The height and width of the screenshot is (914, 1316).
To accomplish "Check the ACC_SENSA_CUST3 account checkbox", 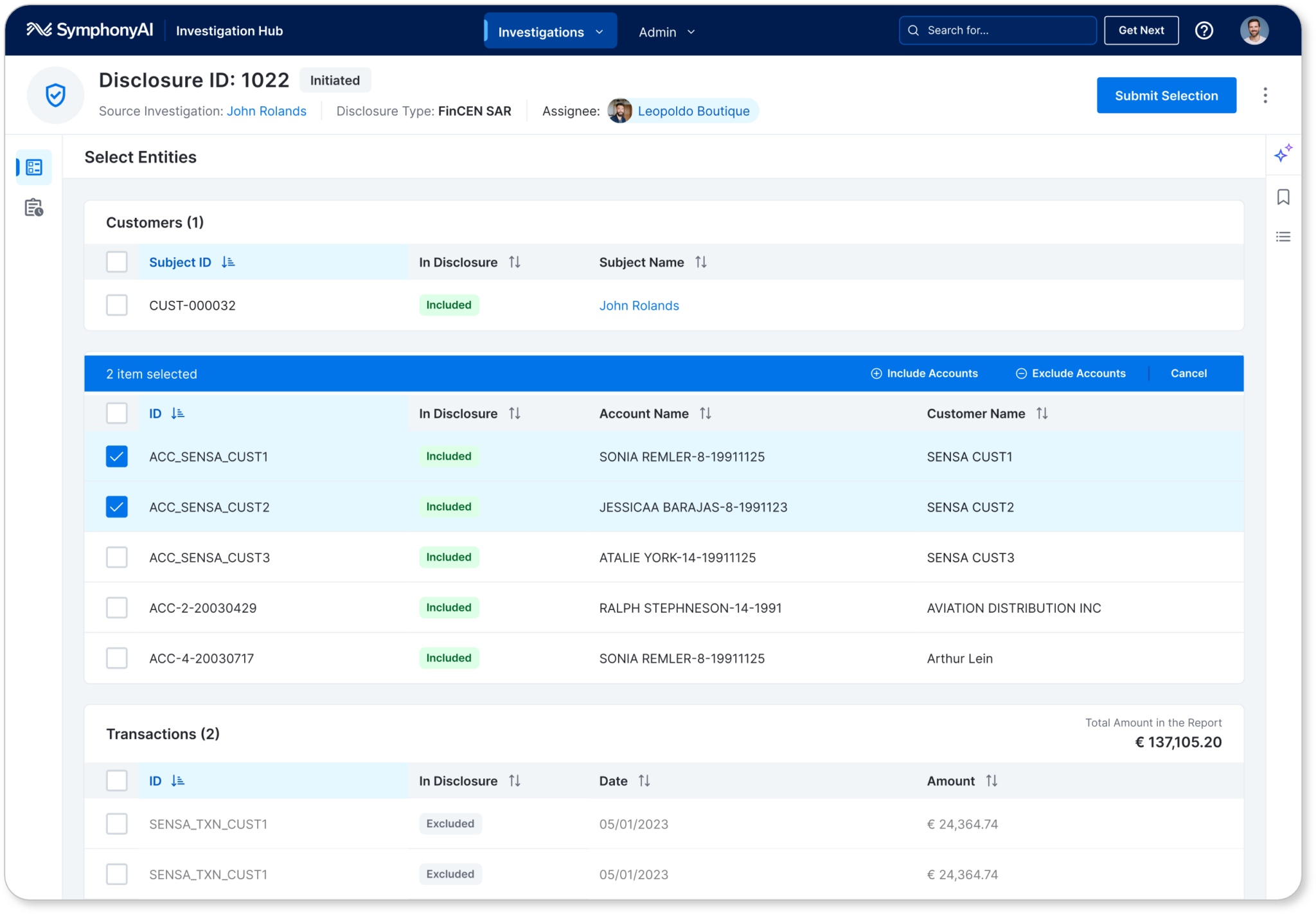I will (117, 557).
